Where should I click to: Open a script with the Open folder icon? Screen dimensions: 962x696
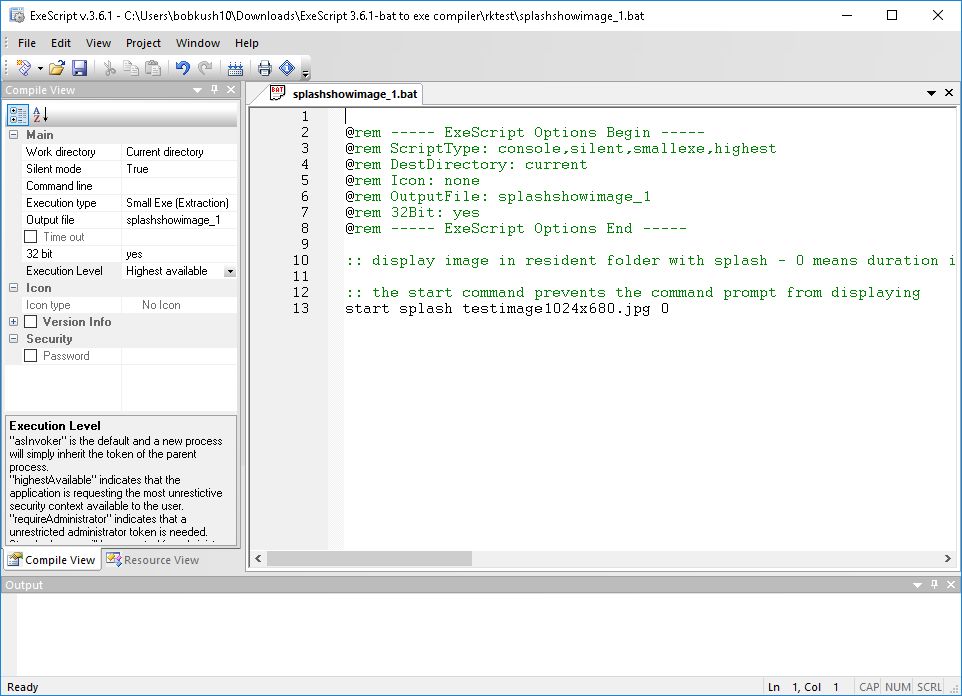click(56, 67)
